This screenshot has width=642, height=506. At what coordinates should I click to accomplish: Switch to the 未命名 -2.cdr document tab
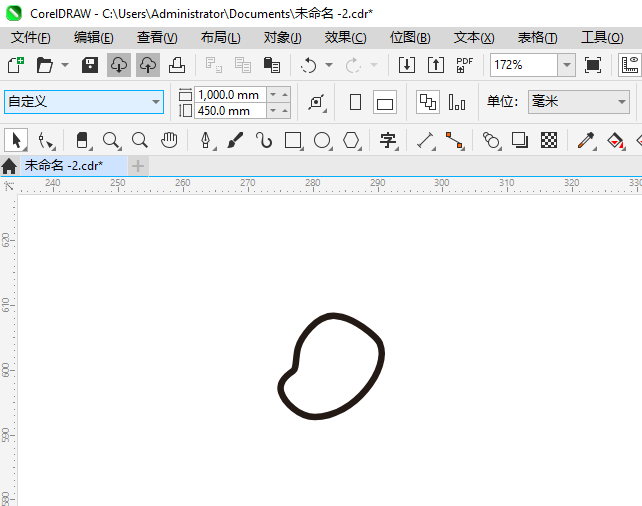(x=74, y=166)
